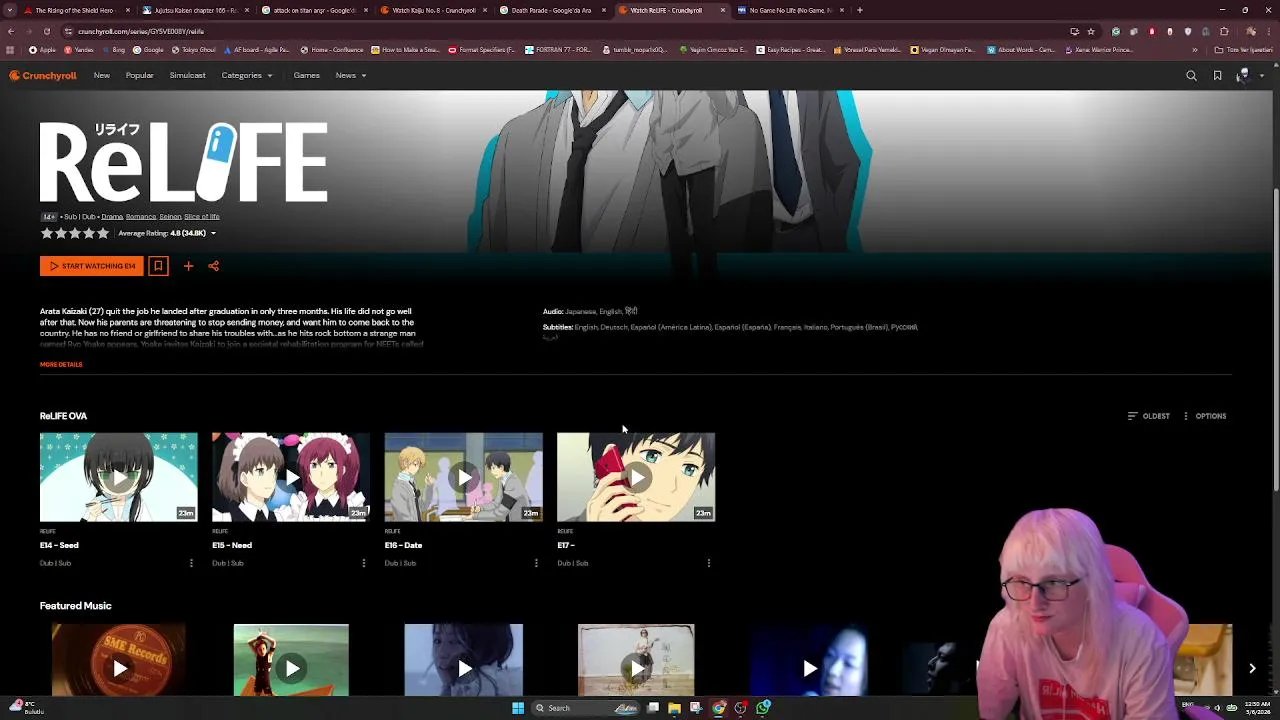Switch to Death Parade browser tab
The width and height of the screenshot is (1280, 720).
click(x=551, y=10)
